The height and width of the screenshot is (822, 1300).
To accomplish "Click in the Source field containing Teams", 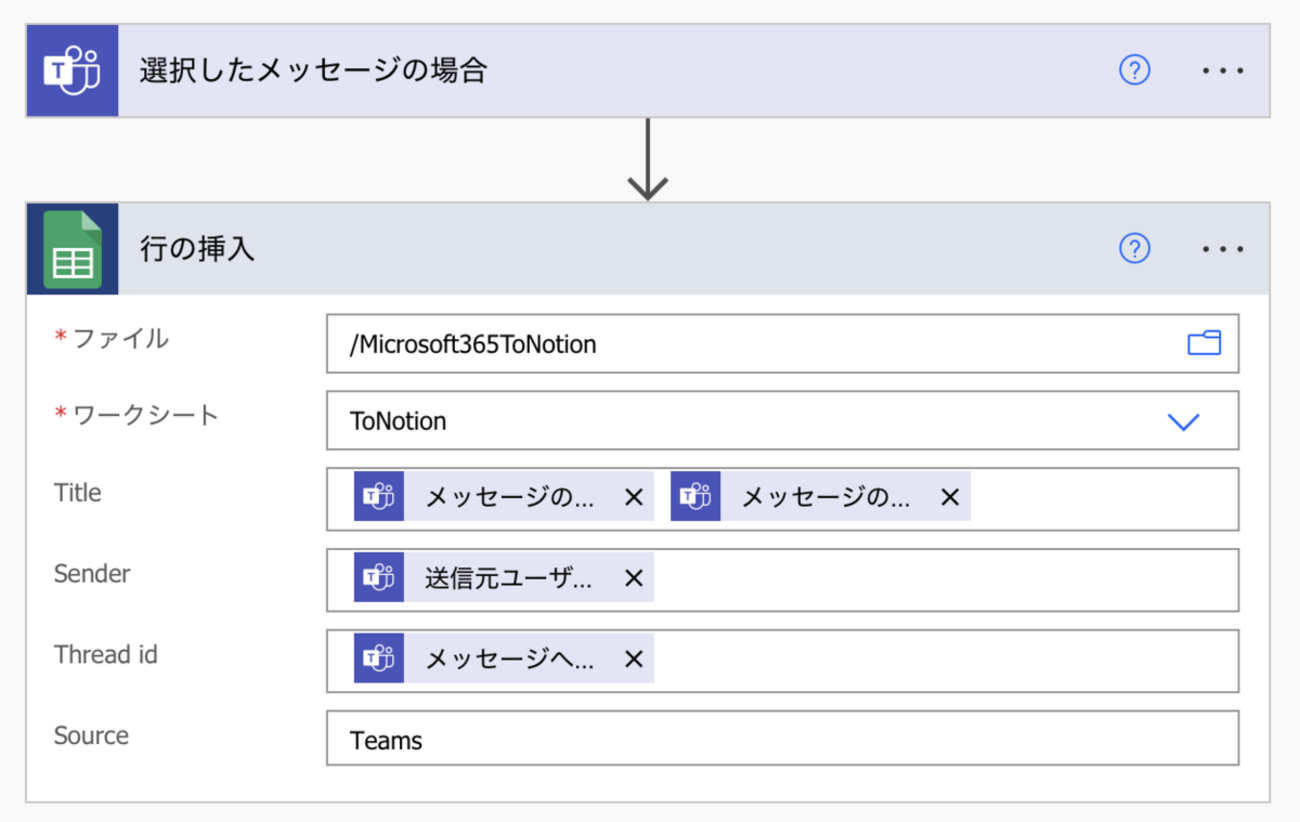I will (780, 740).
